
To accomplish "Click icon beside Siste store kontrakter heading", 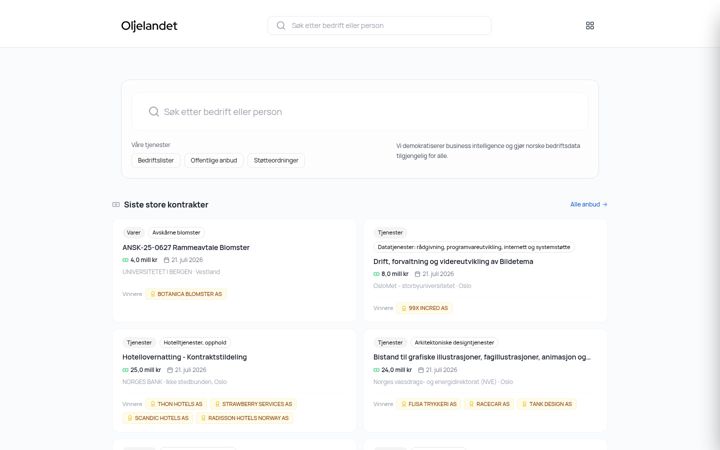I will (x=116, y=205).
